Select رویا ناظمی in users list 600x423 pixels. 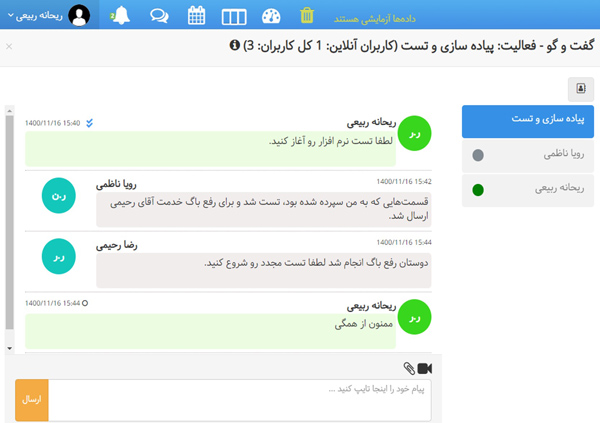click(528, 155)
